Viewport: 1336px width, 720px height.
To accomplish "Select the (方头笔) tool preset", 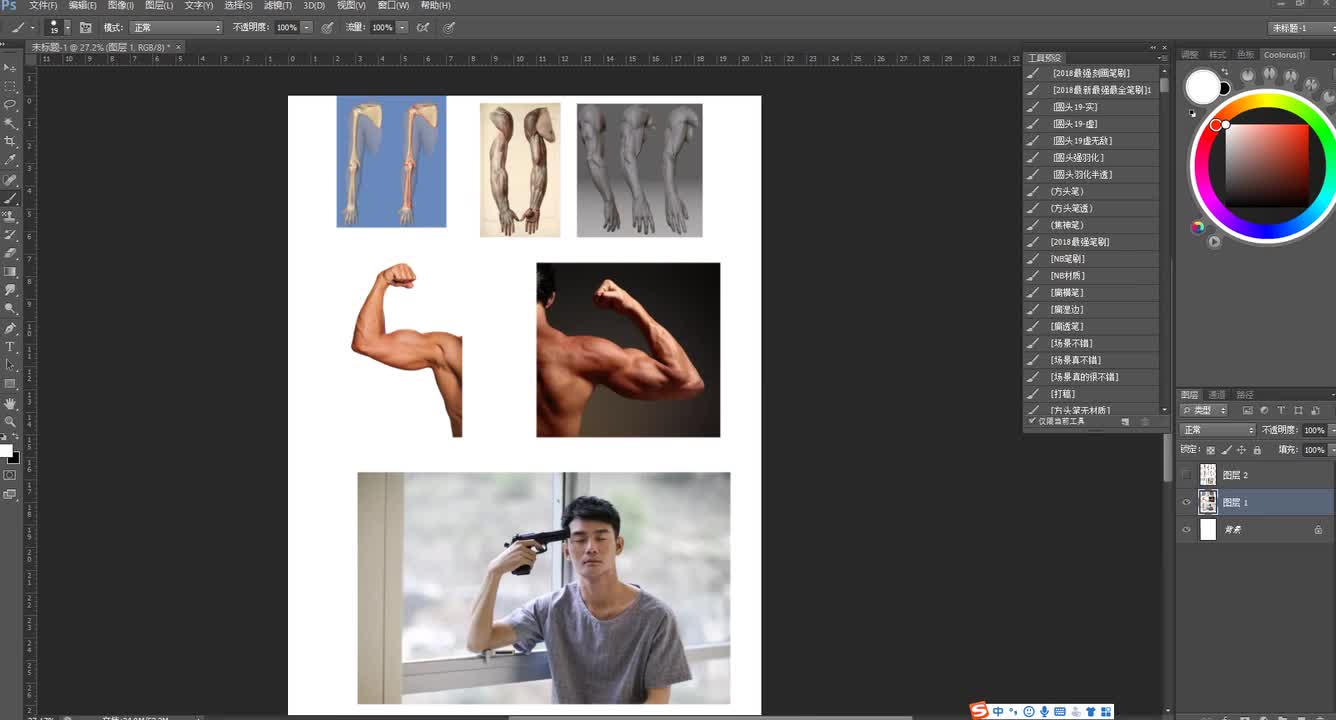I will coord(1094,191).
